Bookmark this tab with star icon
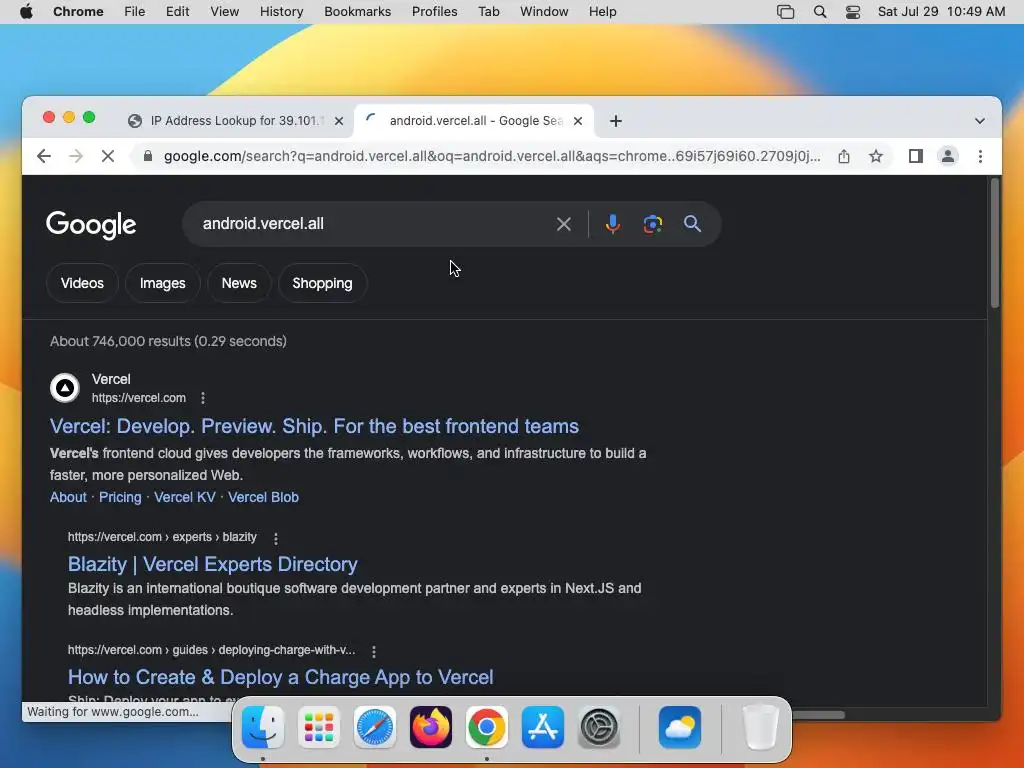1024x768 pixels. click(x=876, y=156)
